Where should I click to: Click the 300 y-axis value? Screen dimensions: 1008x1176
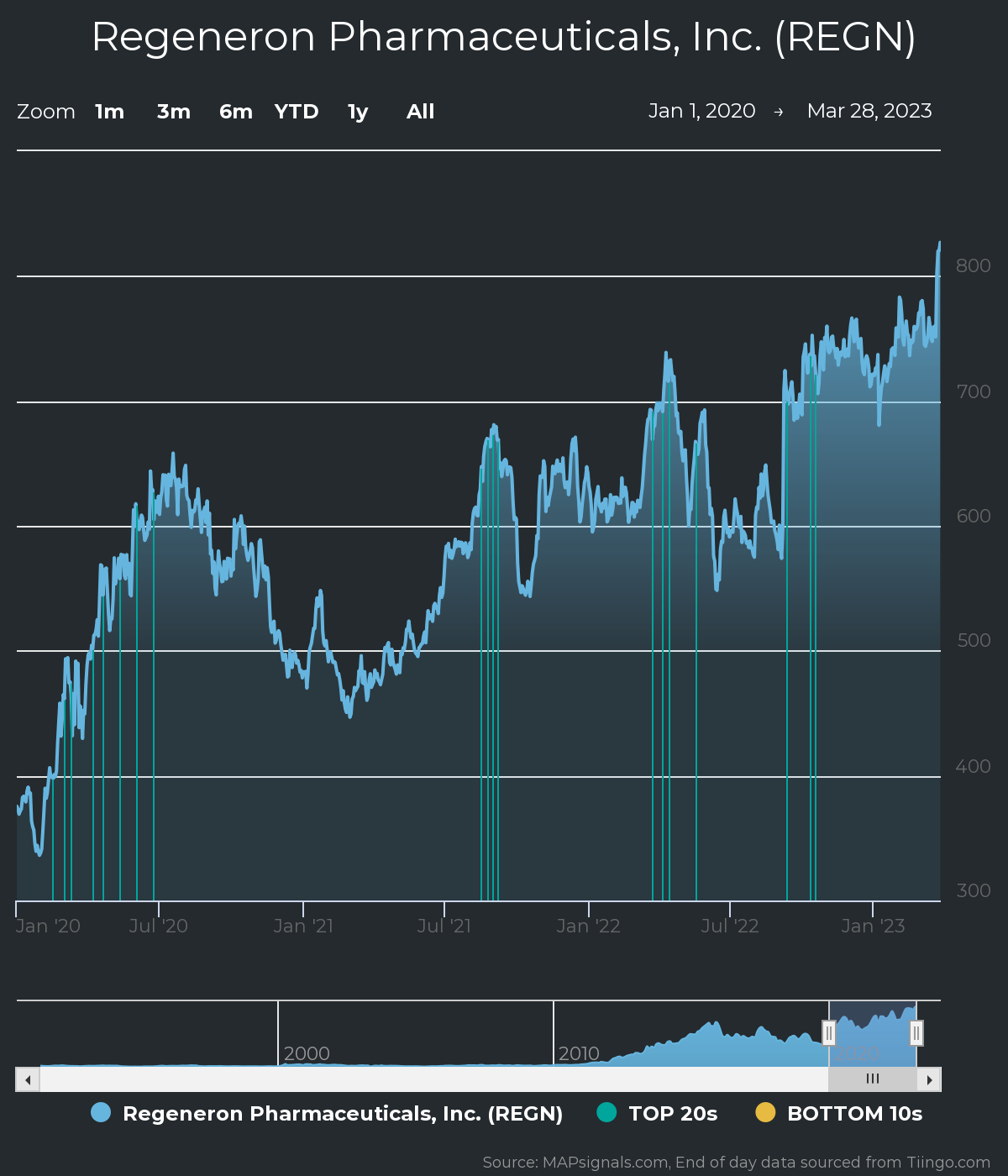[974, 890]
